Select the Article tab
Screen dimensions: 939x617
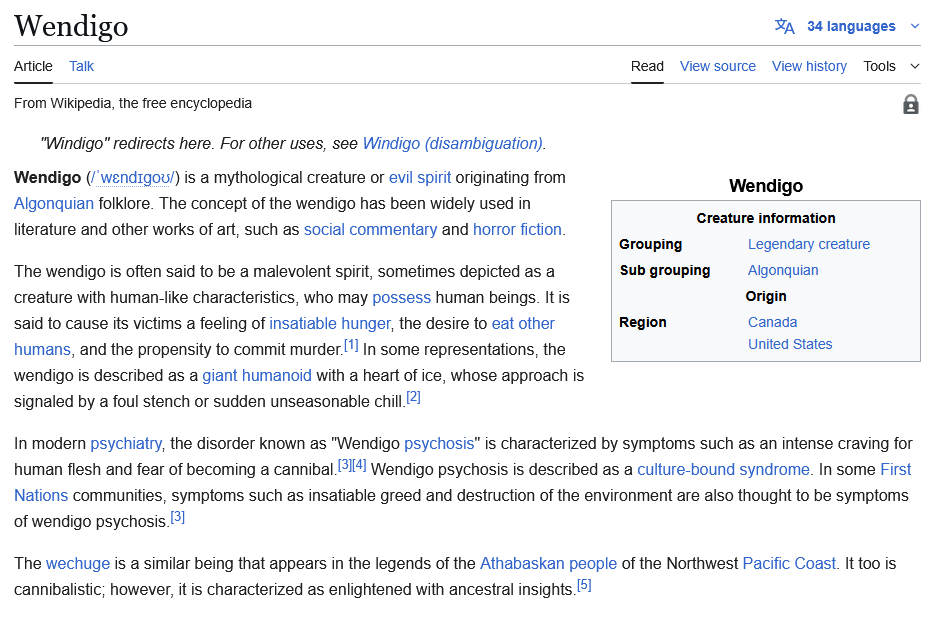coord(34,66)
